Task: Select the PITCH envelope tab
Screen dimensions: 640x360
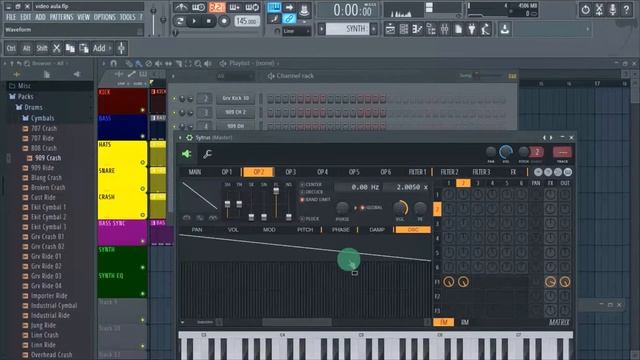Action: [x=305, y=230]
